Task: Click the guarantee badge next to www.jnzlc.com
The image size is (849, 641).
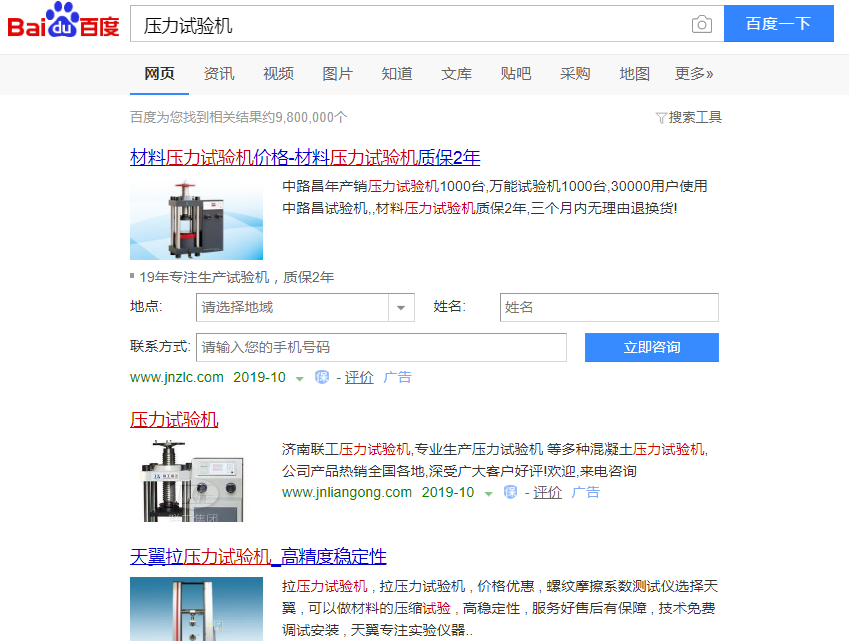Action: point(322,377)
